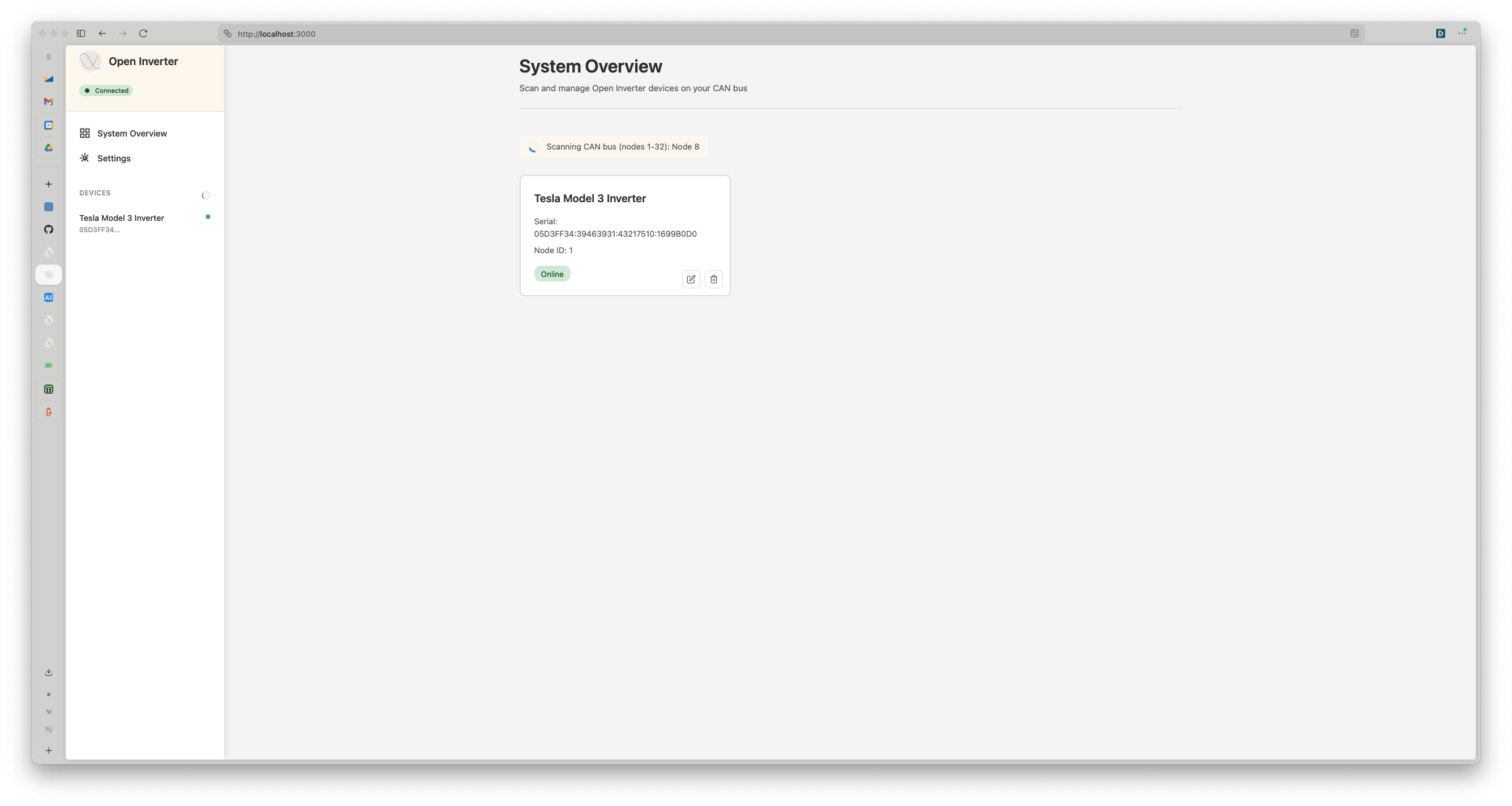1512x806 pixels.
Task: Open GitHub tab in sidebar
Action: tap(49, 230)
